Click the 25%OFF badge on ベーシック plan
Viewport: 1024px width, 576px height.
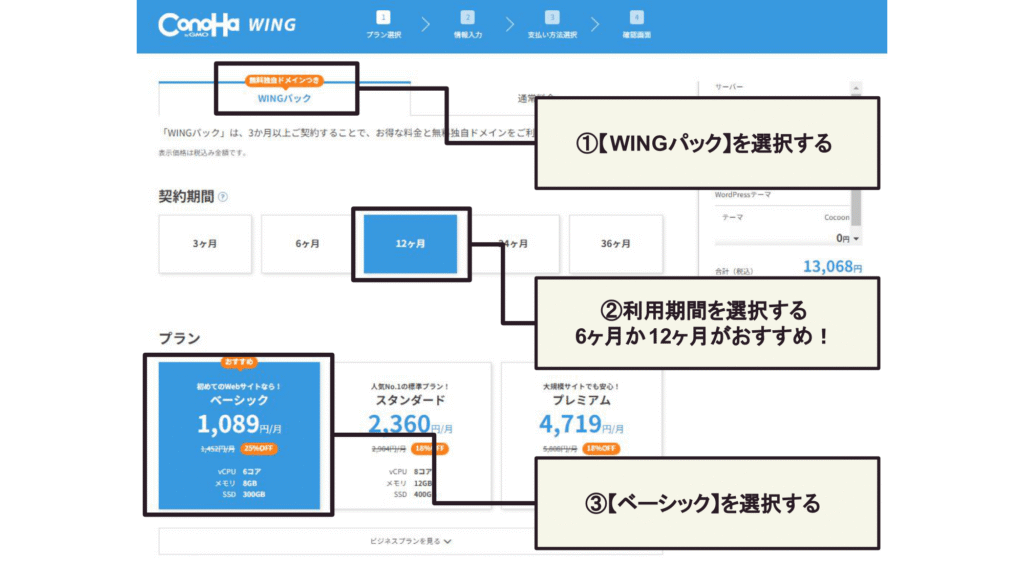pyautogui.click(x=259, y=449)
